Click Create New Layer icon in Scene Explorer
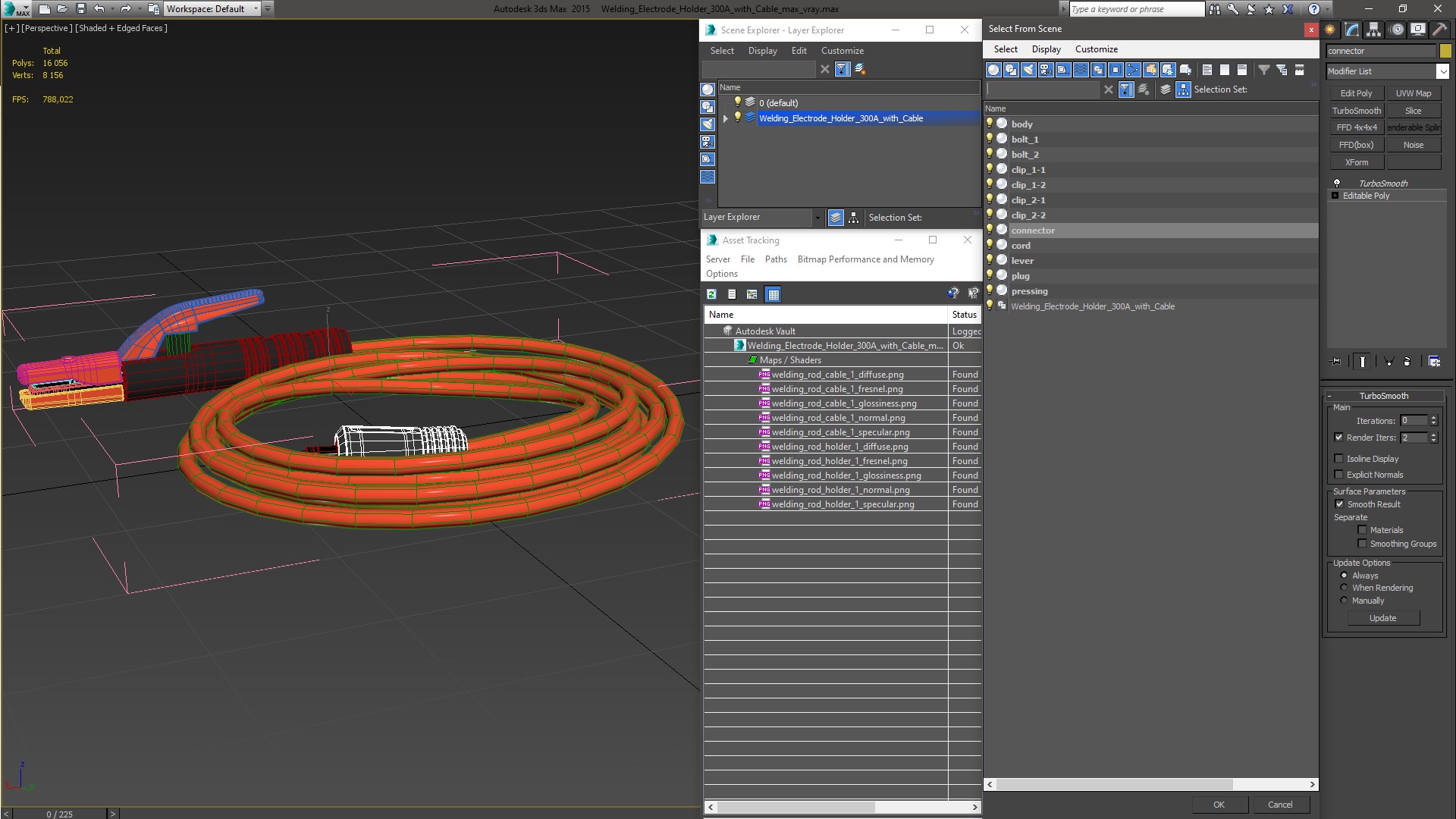The width and height of the screenshot is (1456, 819). [x=860, y=69]
